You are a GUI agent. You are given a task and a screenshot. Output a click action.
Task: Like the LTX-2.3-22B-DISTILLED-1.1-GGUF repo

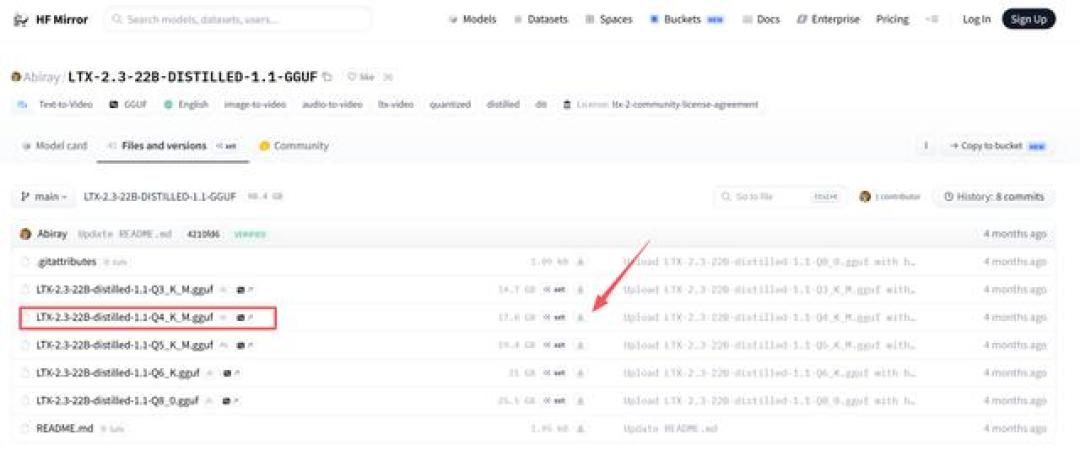tap(362, 77)
